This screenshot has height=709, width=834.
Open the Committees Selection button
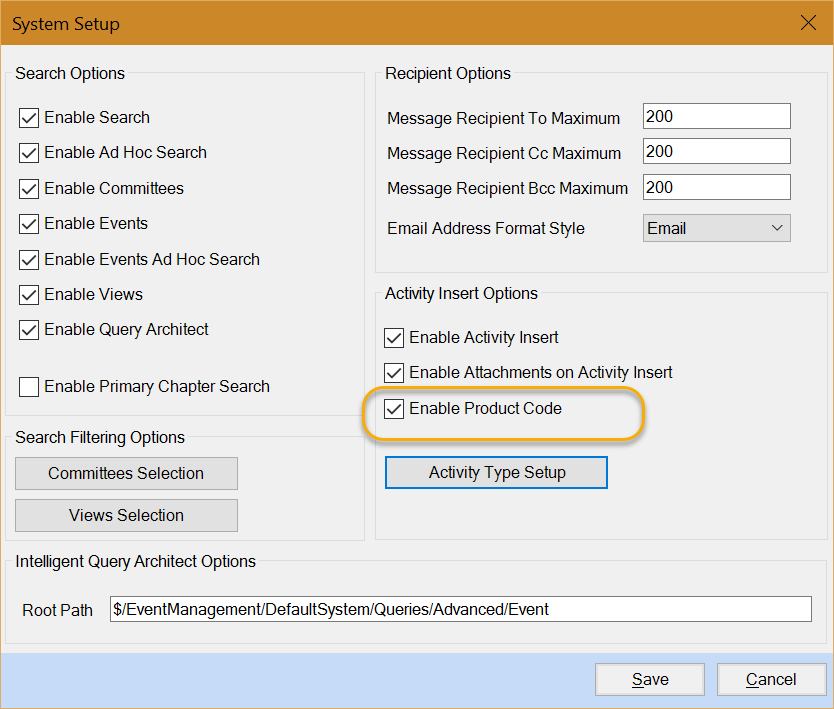126,474
